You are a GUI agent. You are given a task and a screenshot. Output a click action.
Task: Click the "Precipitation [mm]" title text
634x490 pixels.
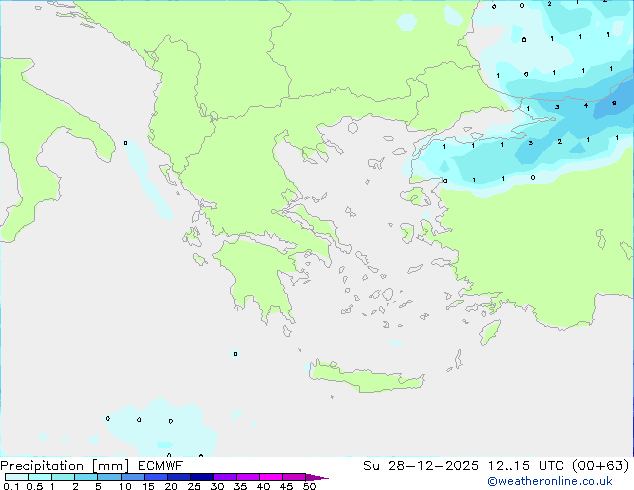point(64,466)
